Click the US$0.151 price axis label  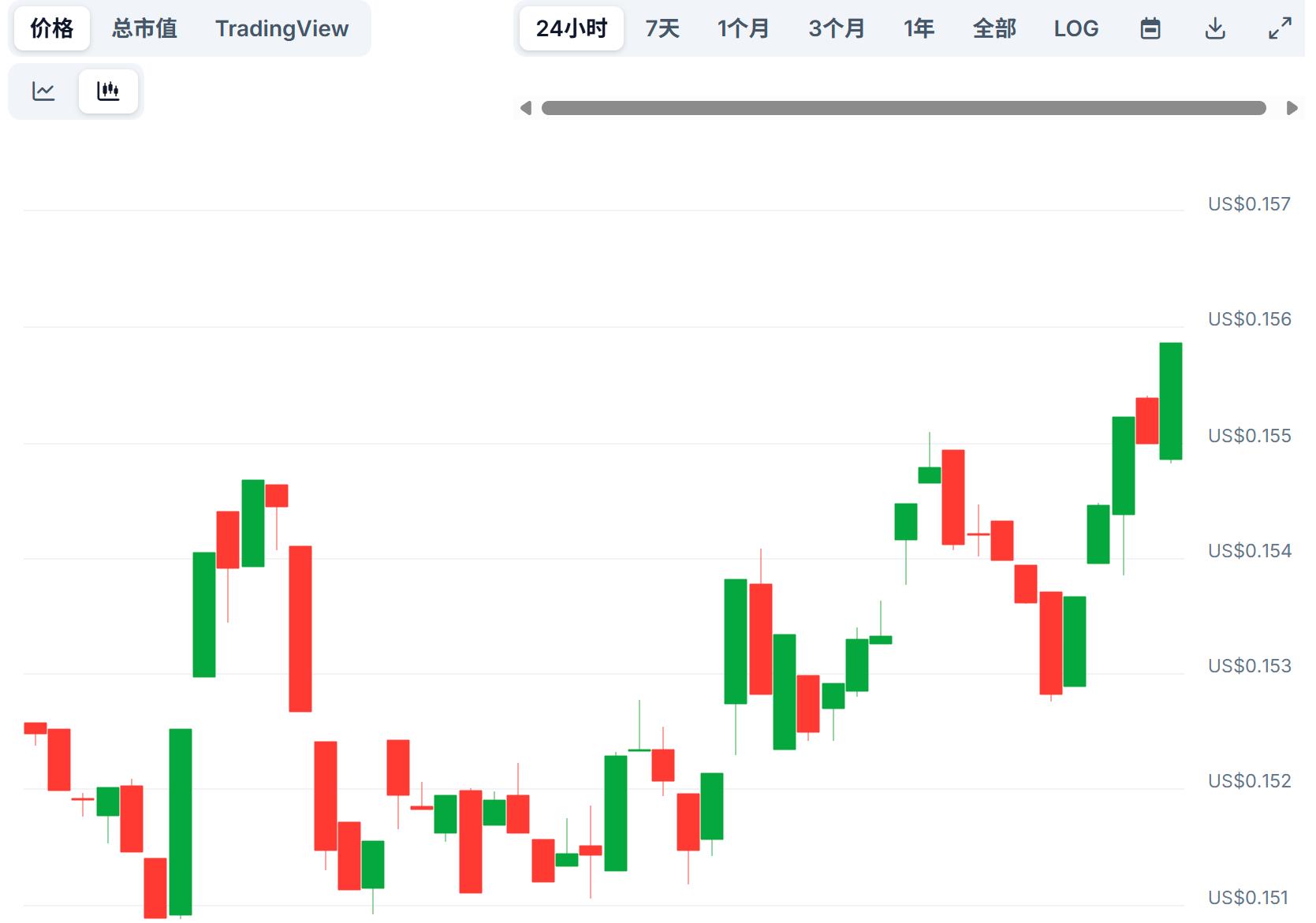[x=1248, y=898]
